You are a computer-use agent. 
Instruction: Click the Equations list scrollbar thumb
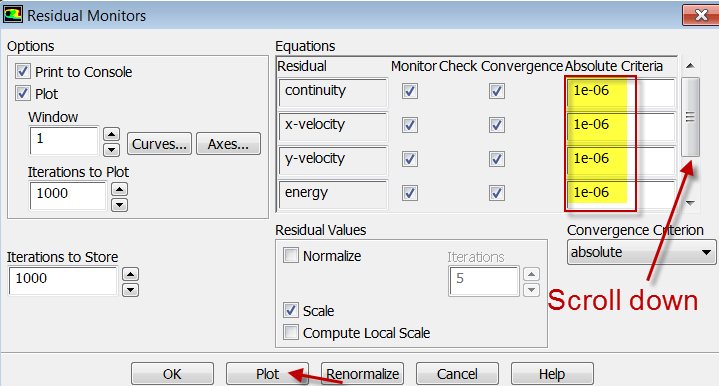[690, 117]
